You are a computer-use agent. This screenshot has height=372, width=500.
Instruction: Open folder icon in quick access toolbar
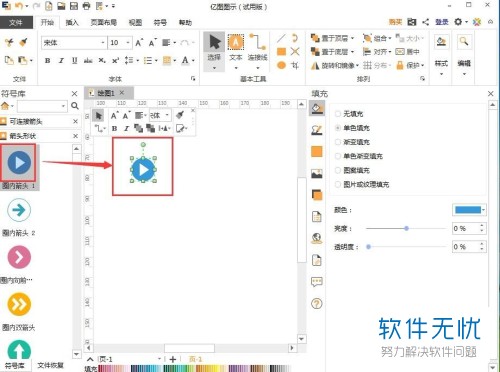61,6
